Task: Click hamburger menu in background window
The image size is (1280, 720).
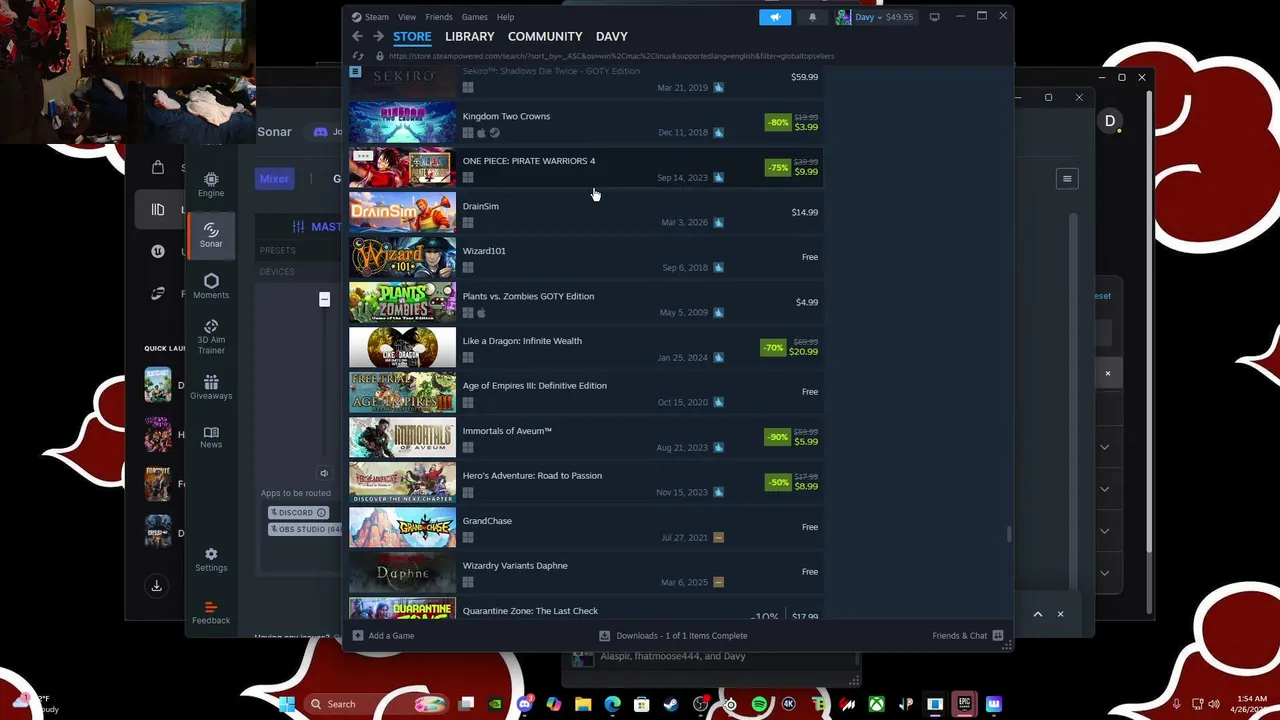Action: click(x=1067, y=179)
